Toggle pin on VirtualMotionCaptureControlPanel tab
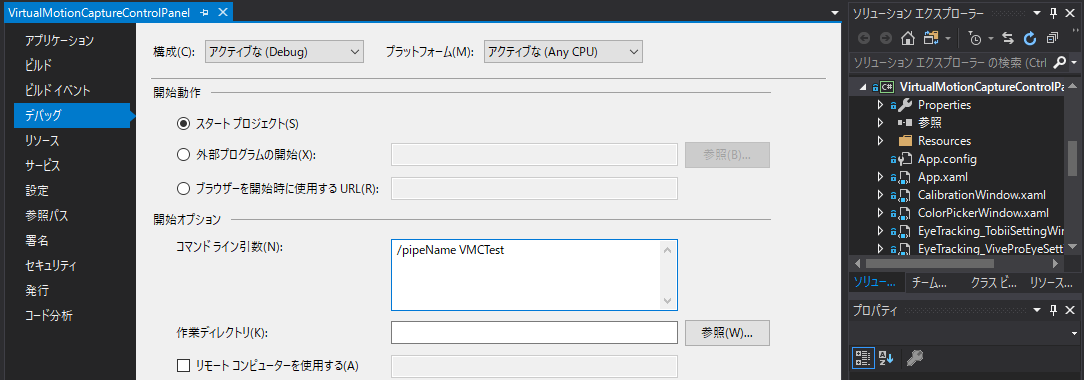The height and width of the screenshot is (380, 1084). point(204,12)
